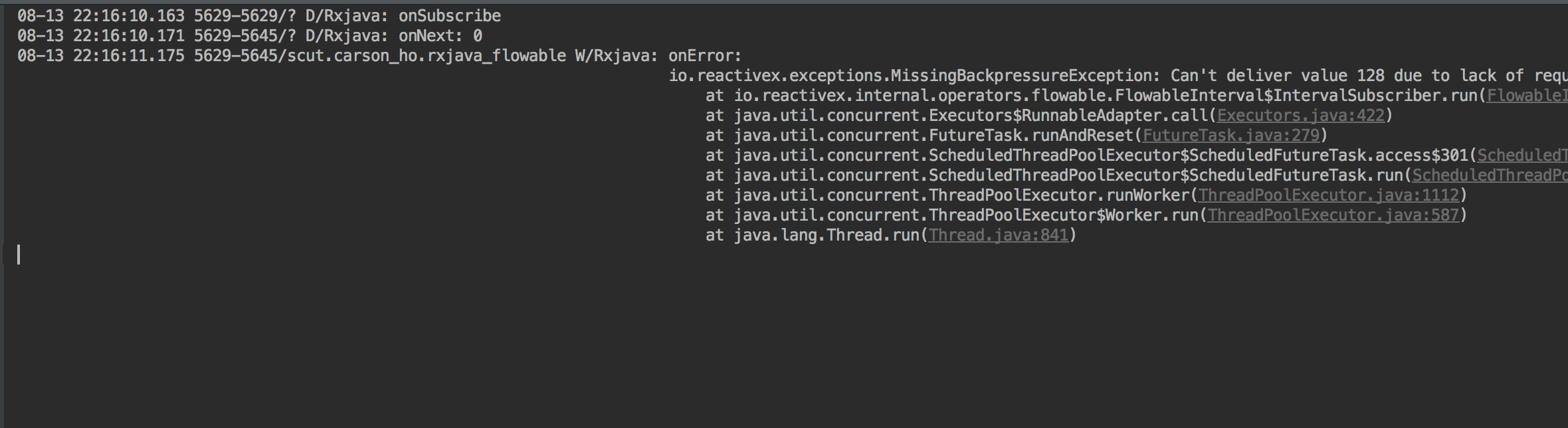
Task: Jump to ThreadPoolExecutor.java:1112 in the stack trace
Action: 1328,195
